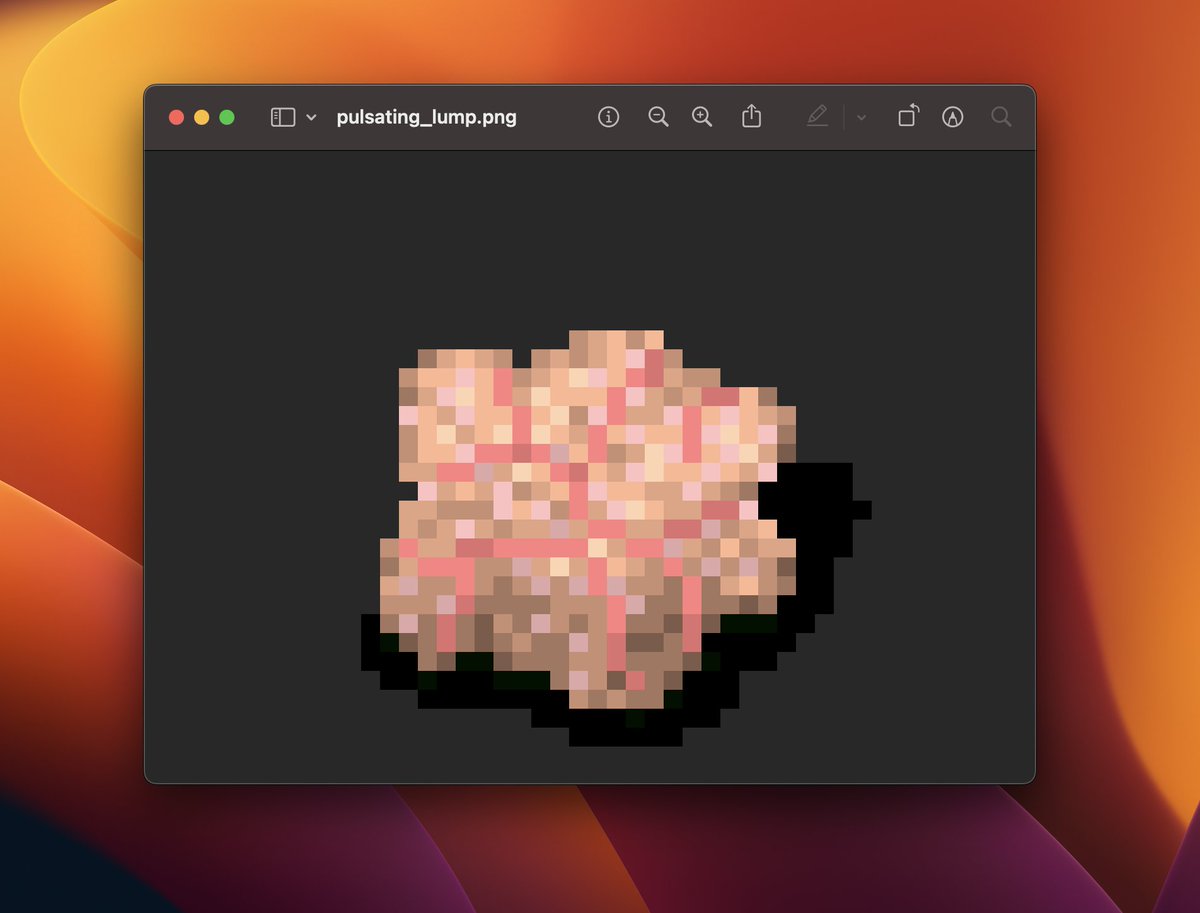The height and width of the screenshot is (913, 1200).
Task: Minimize the Preview window
Action: (x=202, y=117)
